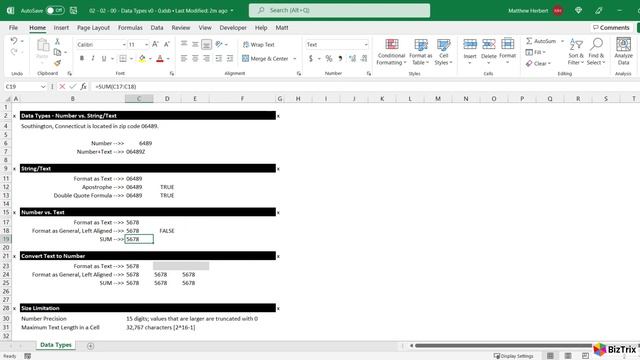
Task: Apply the red Font Color
Action: [160, 59]
